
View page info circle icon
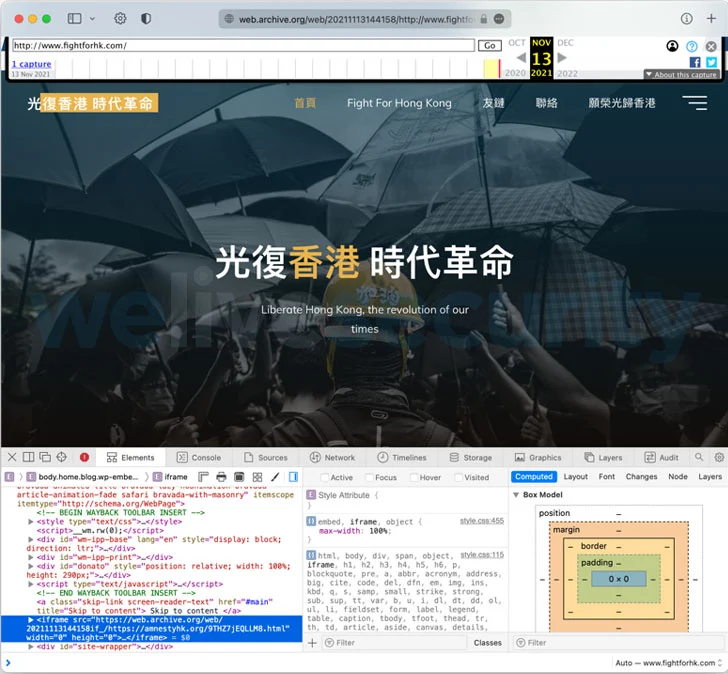[x=687, y=19]
